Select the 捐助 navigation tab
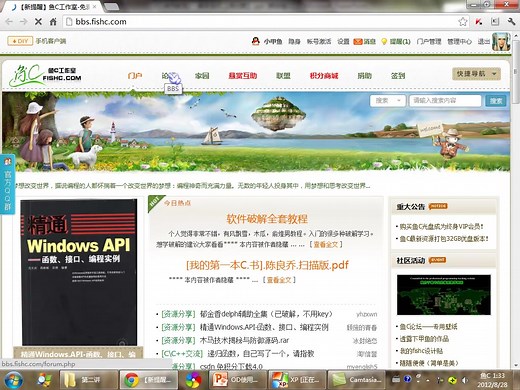520x390 pixels. click(x=364, y=76)
